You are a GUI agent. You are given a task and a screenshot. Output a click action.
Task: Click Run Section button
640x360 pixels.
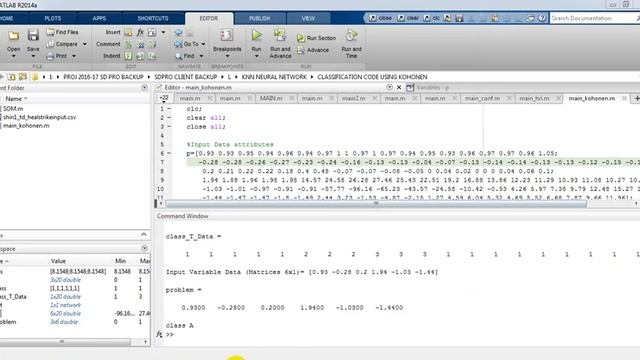click(x=316, y=38)
